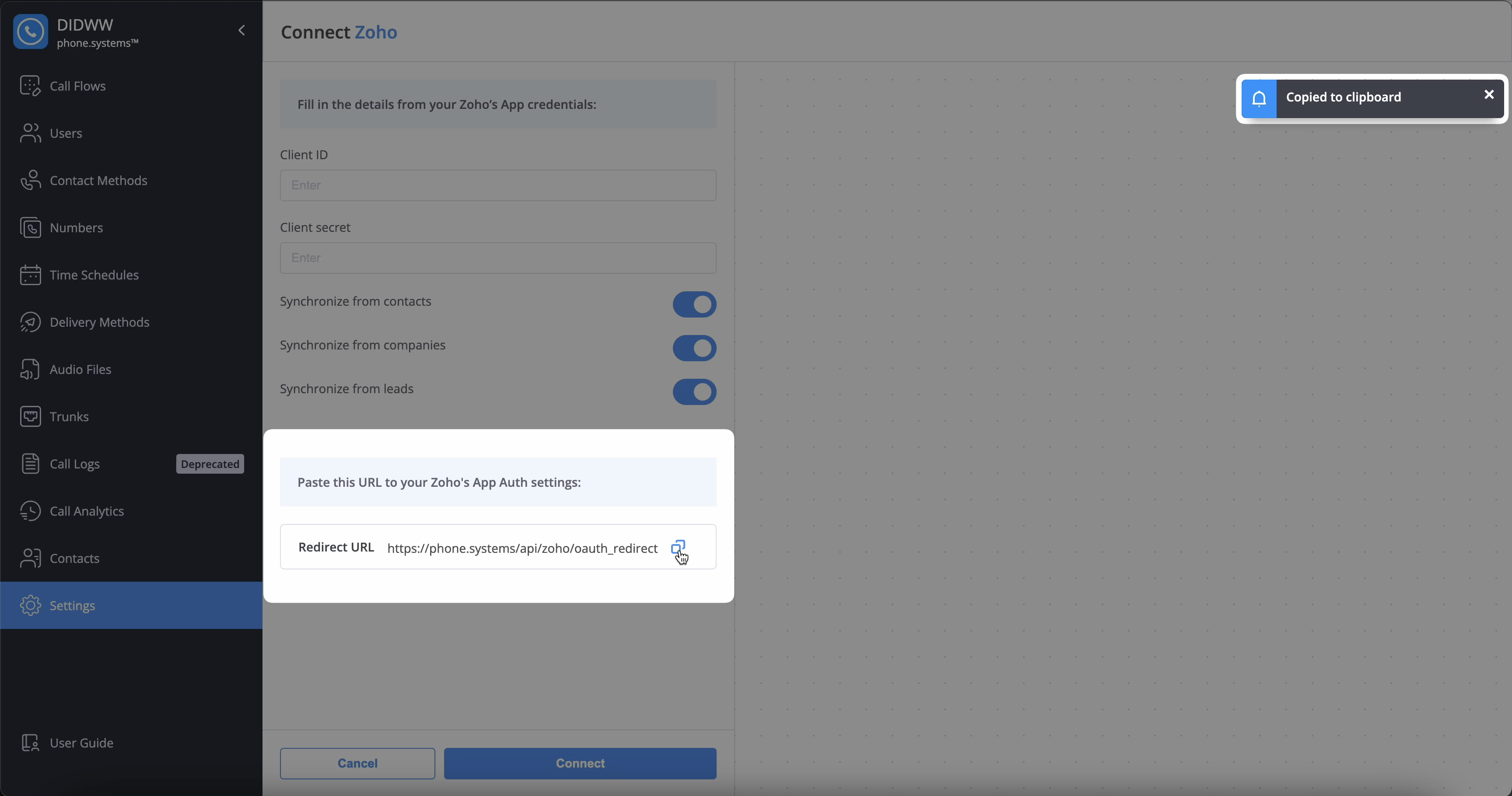Click the User Guide icon
The height and width of the screenshot is (796, 1512).
coord(31,743)
